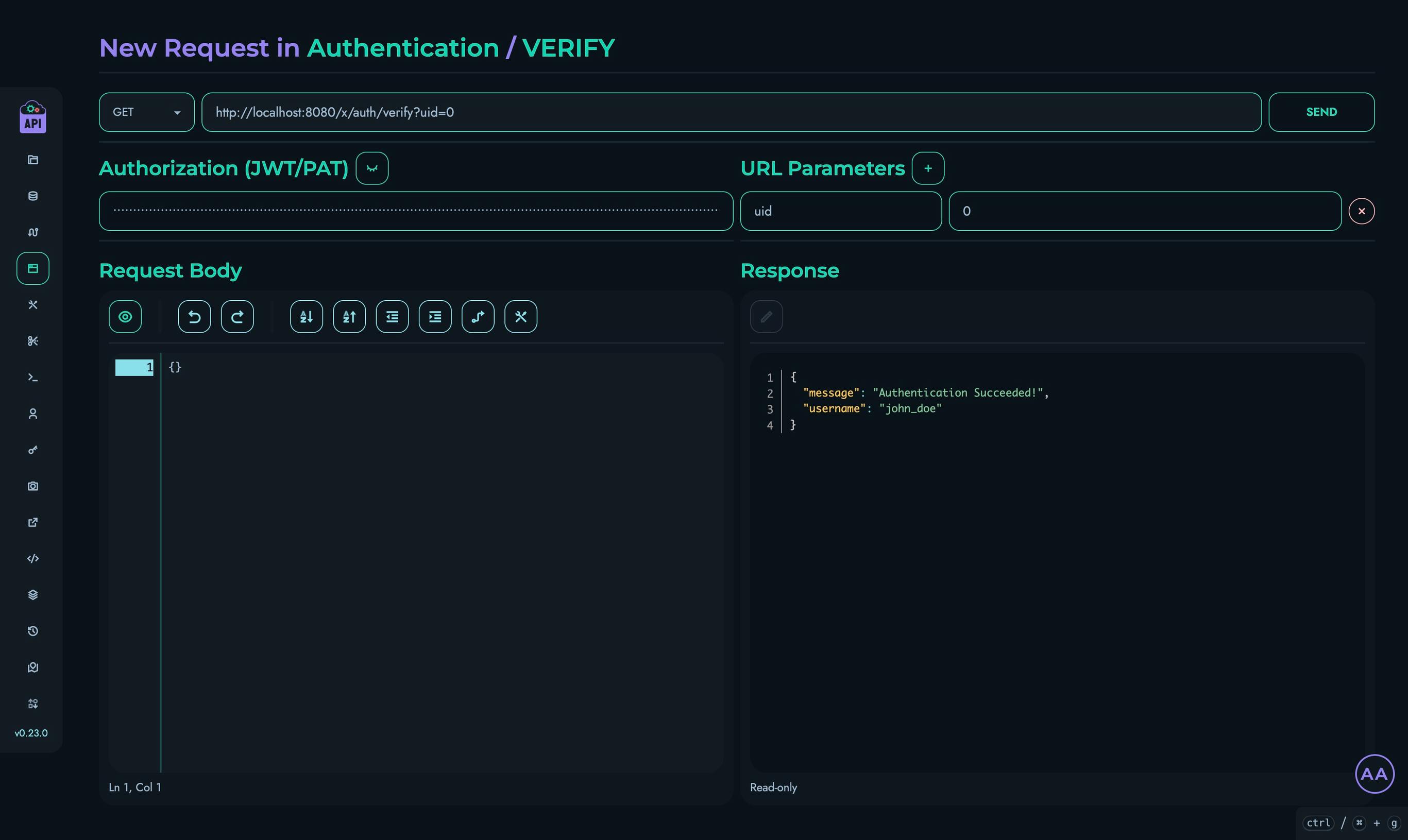
Task: Sort the body keys A to Z descending
Action: point(307,316)
